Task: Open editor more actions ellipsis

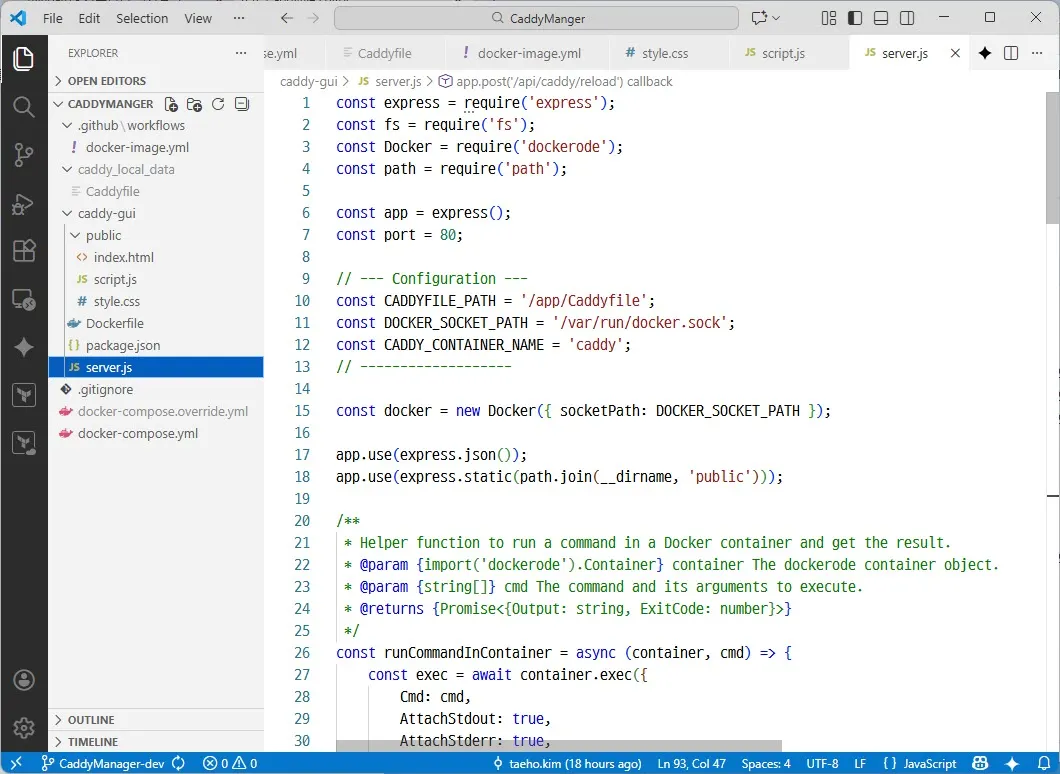Action: (x=1037, y=53)
